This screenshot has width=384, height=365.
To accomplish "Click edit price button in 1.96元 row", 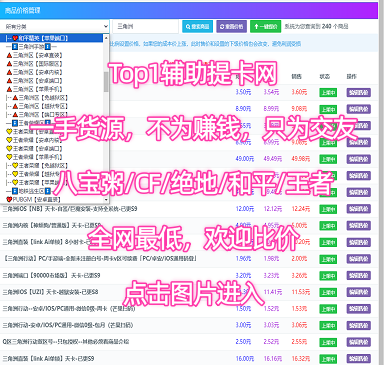I will (x=359, y=259).
